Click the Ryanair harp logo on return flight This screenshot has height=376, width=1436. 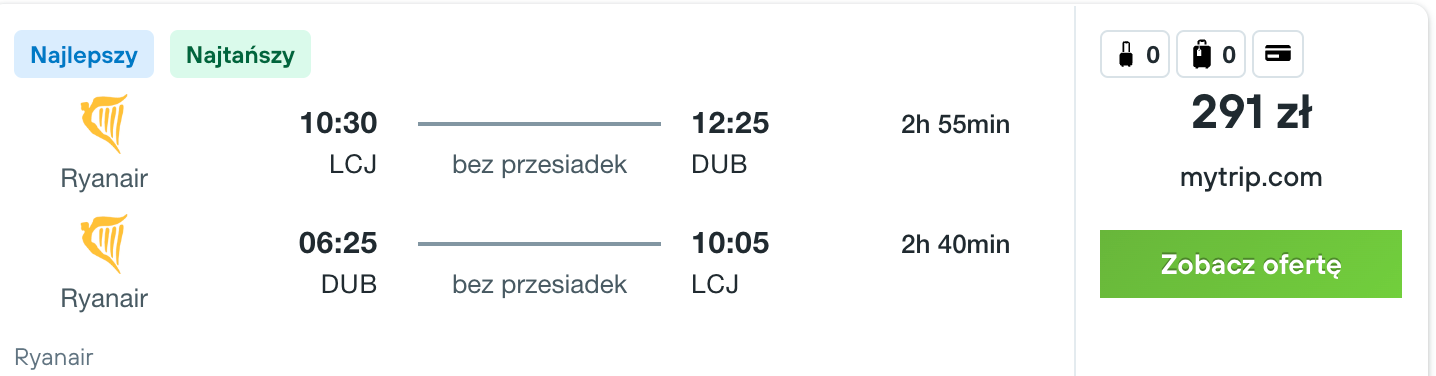point(104,245)
